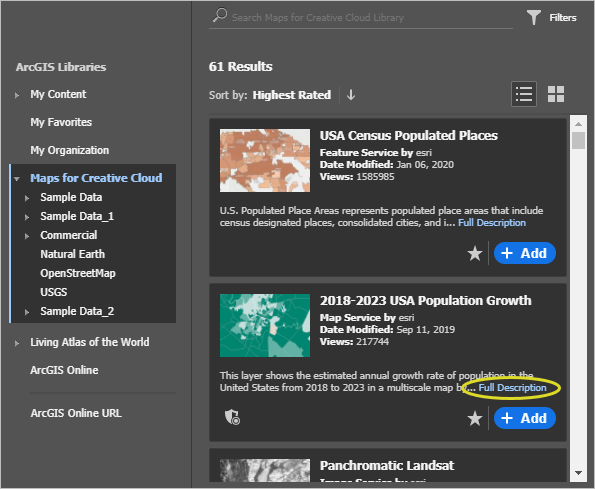Open ArcGIS Online URL option

[x=76, y=413]
